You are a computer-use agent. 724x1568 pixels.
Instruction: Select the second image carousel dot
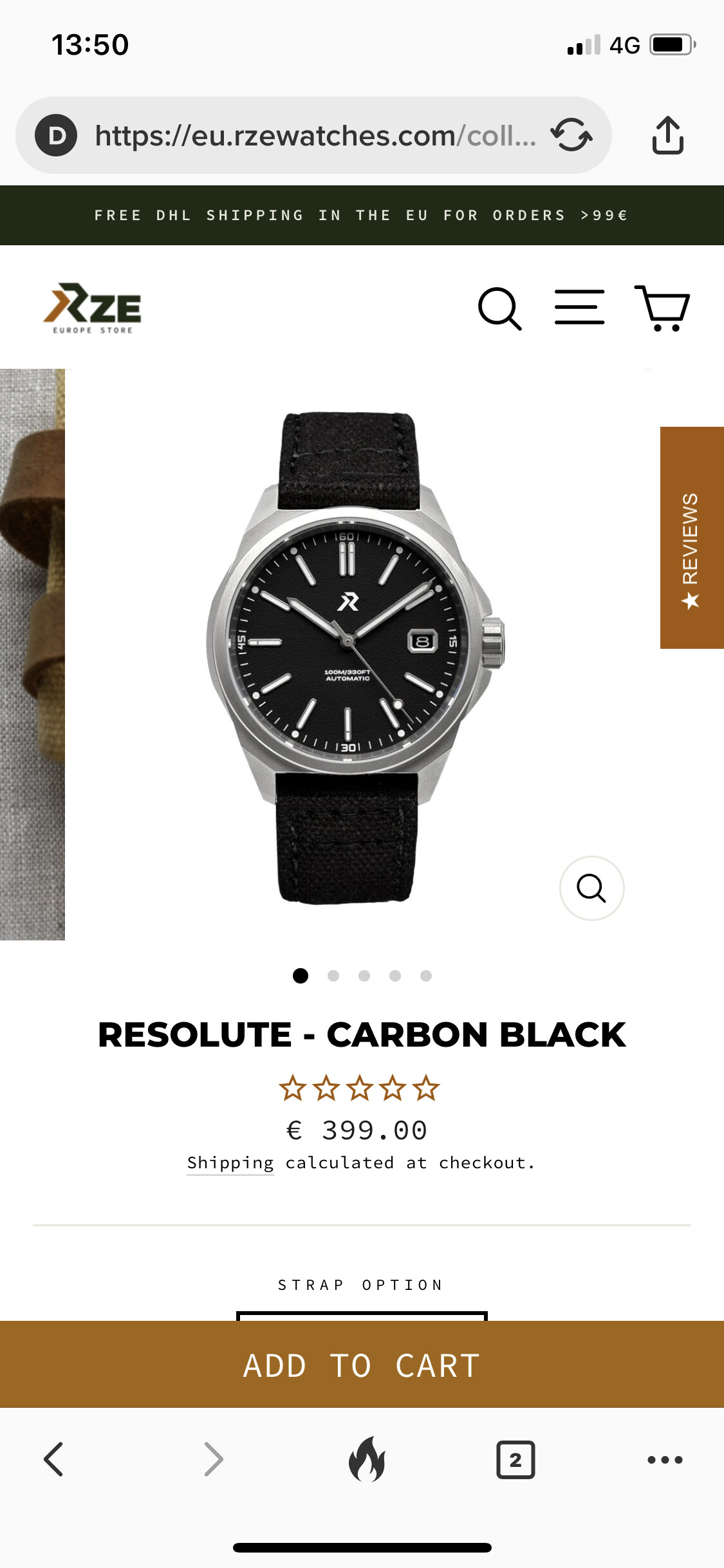click(333, 976)
